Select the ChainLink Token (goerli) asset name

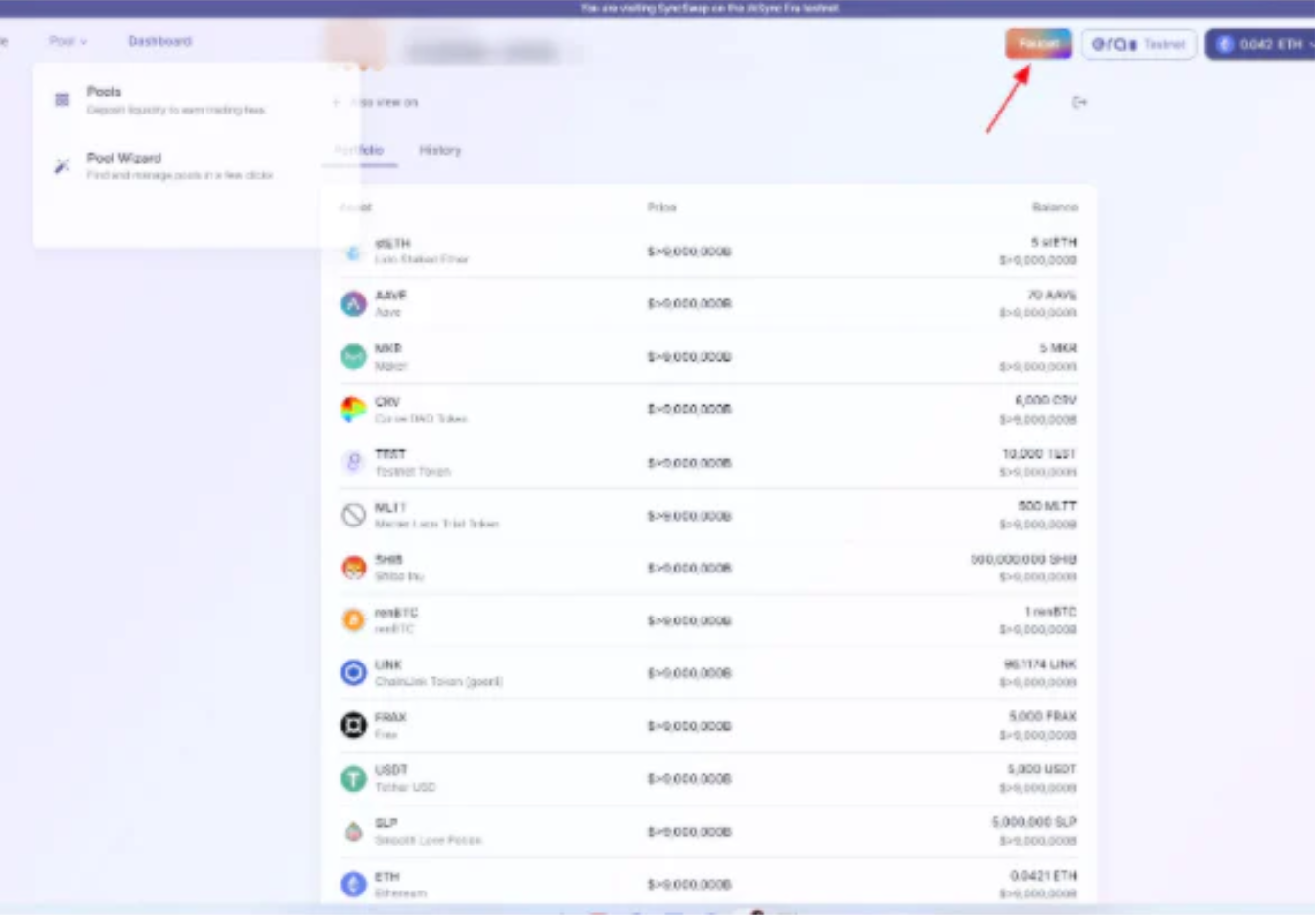tap(438, 682)
